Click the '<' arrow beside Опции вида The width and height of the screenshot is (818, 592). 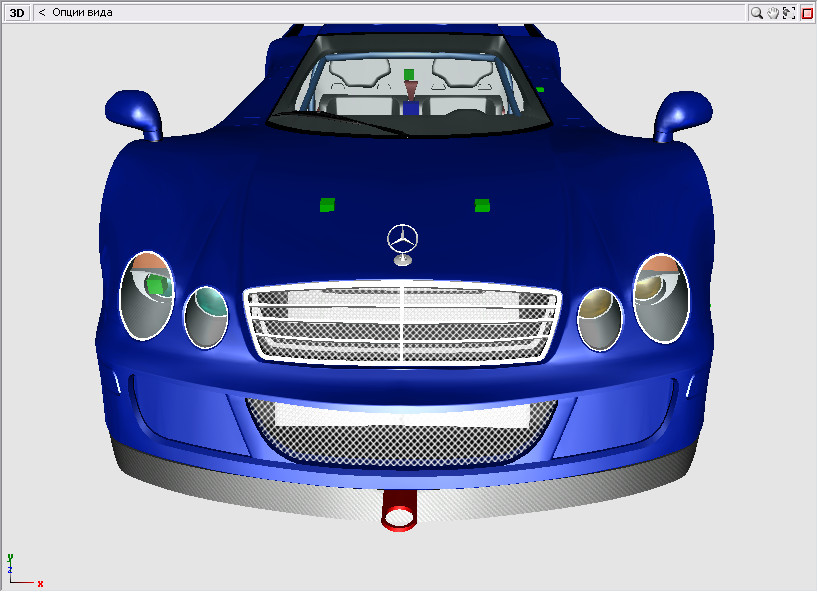point(42,12)
